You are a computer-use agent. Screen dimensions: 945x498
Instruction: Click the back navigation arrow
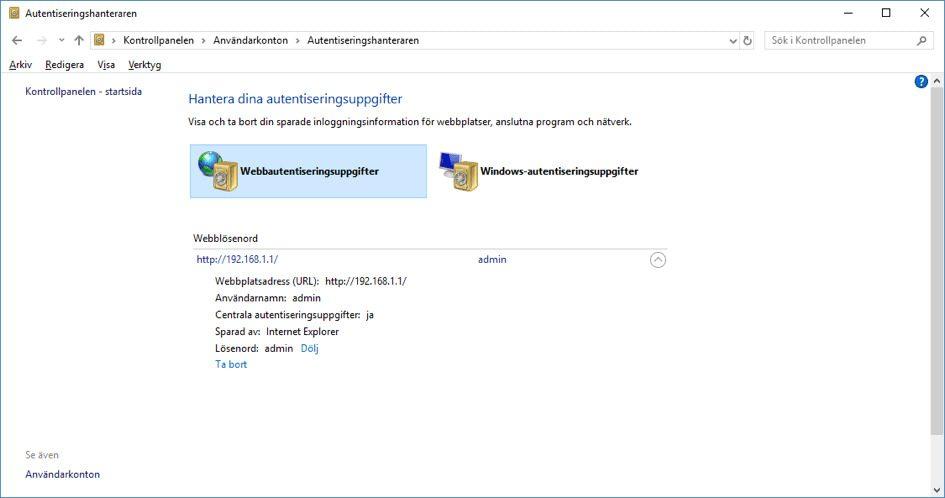click(17, 41)
